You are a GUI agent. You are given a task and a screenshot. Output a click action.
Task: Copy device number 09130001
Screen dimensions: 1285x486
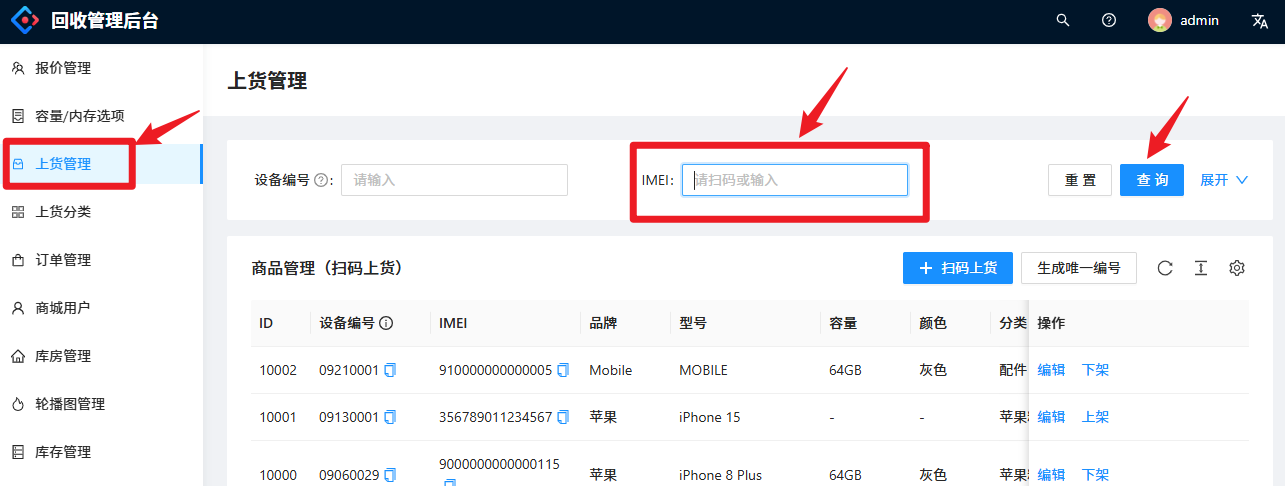coord(390,417)
